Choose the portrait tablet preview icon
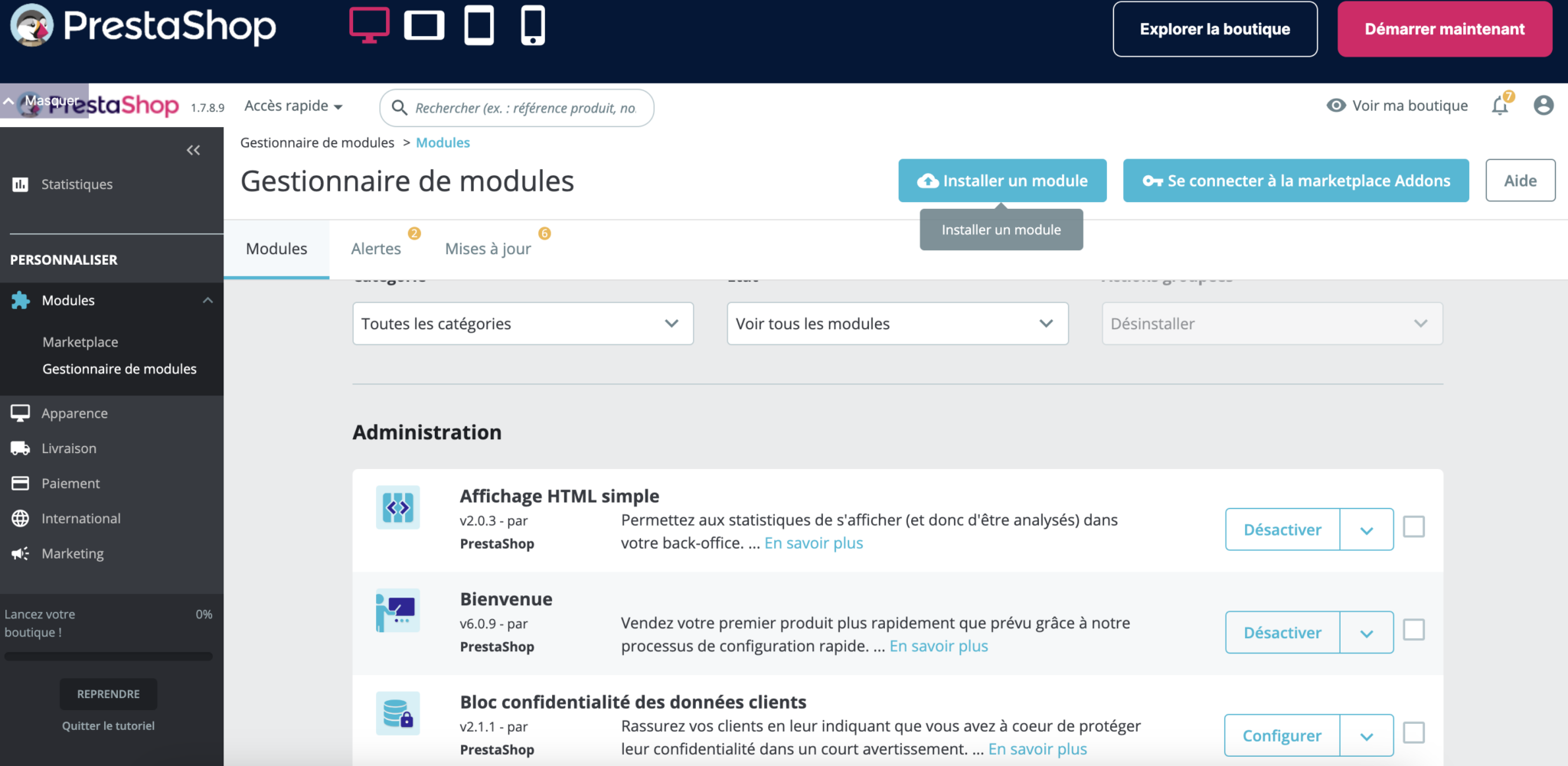This screenshot has width=1568, height=766. (x=479, y=25)
